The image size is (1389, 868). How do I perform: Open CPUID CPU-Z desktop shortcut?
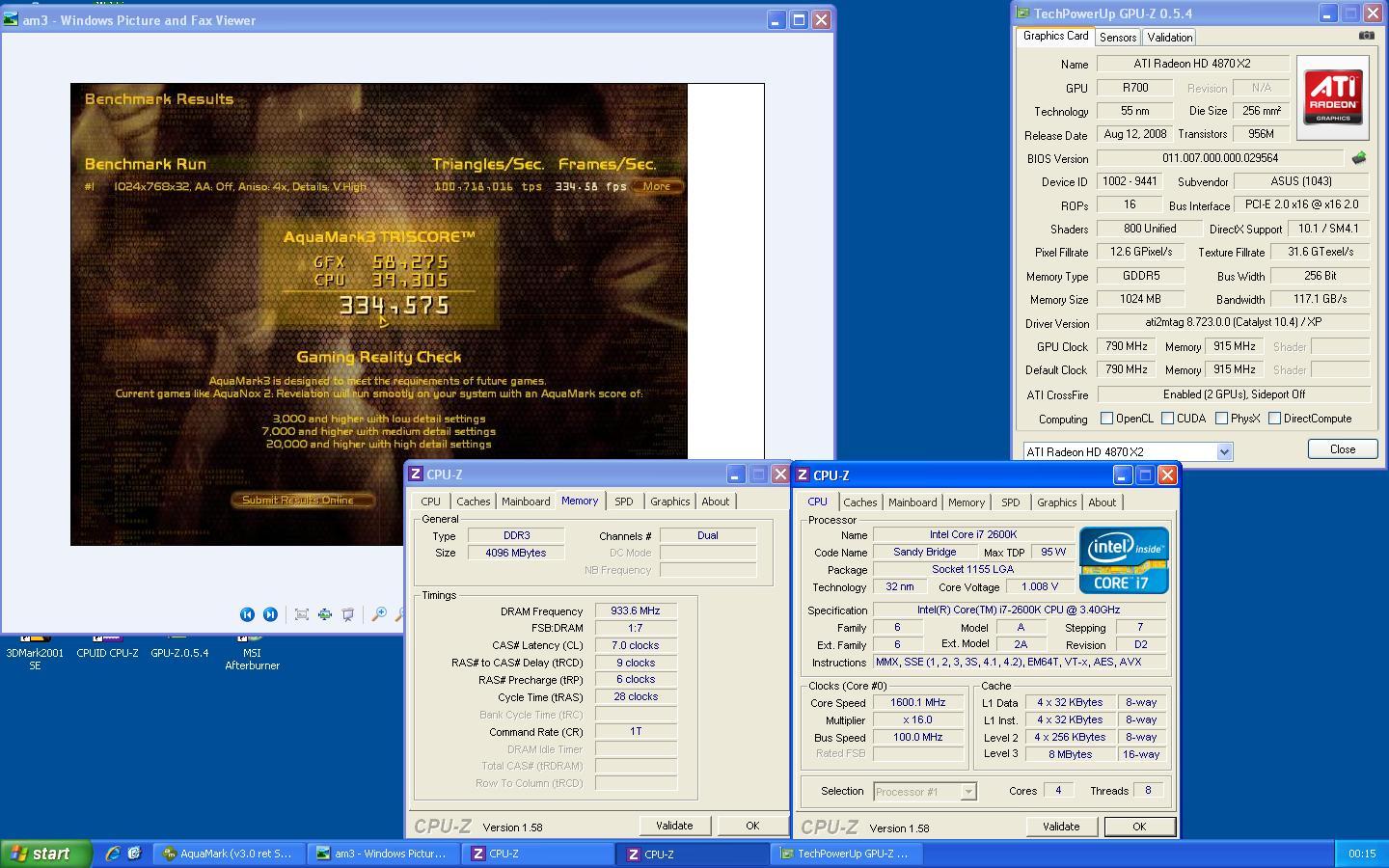[x=107, y=646]
